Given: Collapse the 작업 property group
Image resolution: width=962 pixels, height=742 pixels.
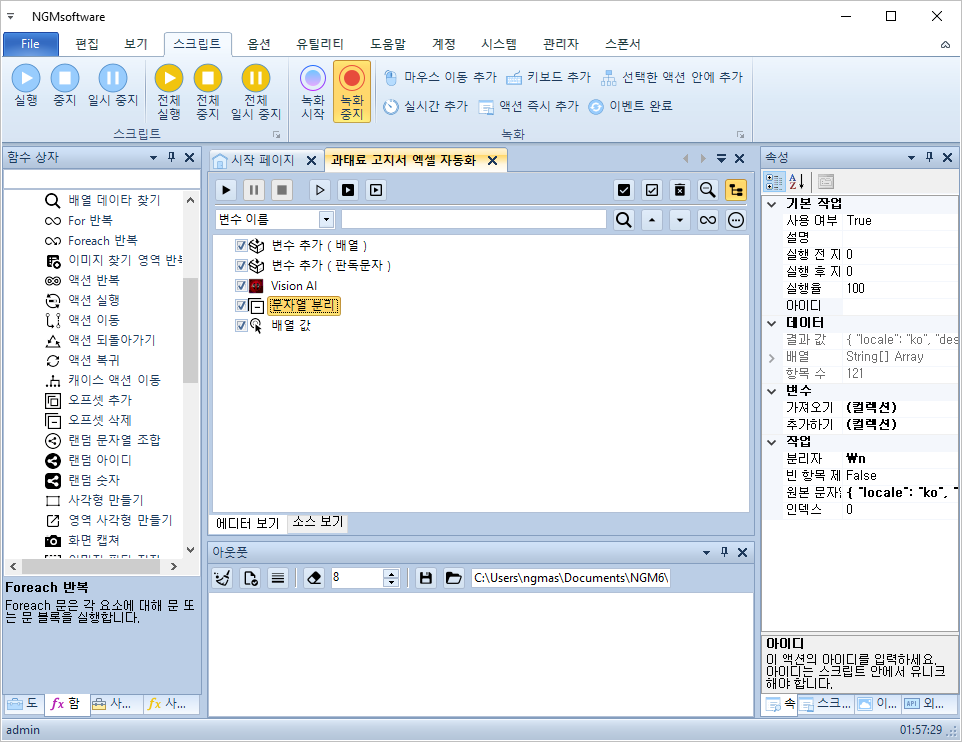Looking at the screenshot, I should (772, 442).
